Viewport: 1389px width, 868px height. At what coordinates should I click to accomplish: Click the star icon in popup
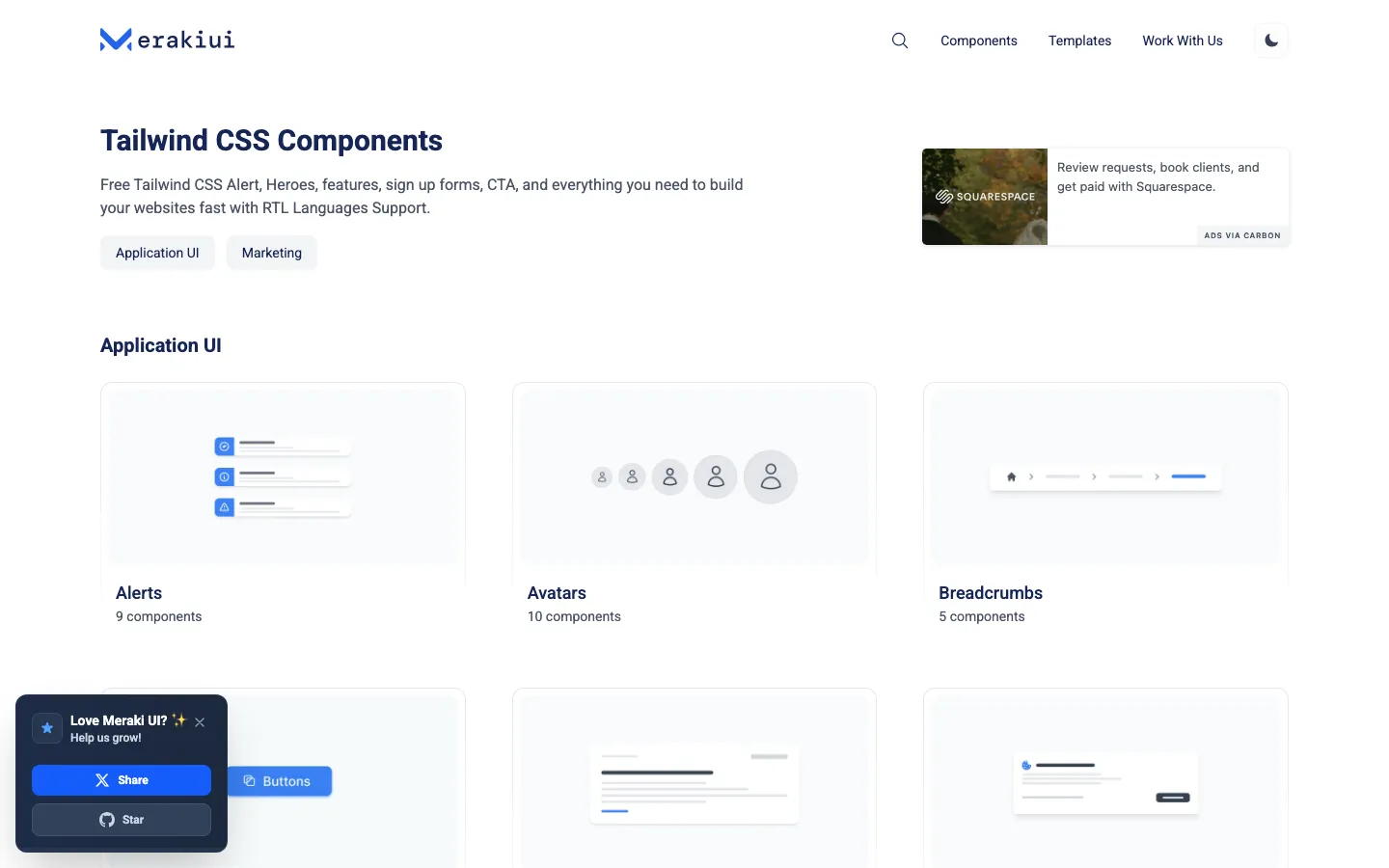pos(47,728)
